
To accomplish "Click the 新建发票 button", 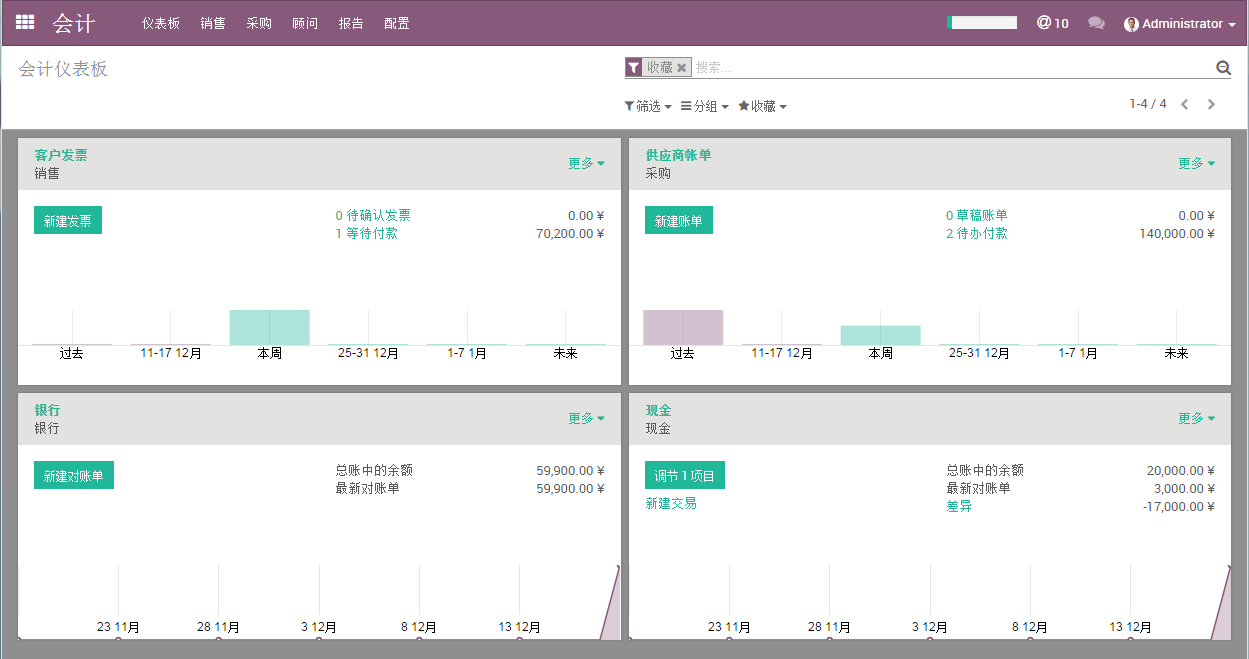I will [67, 218].
